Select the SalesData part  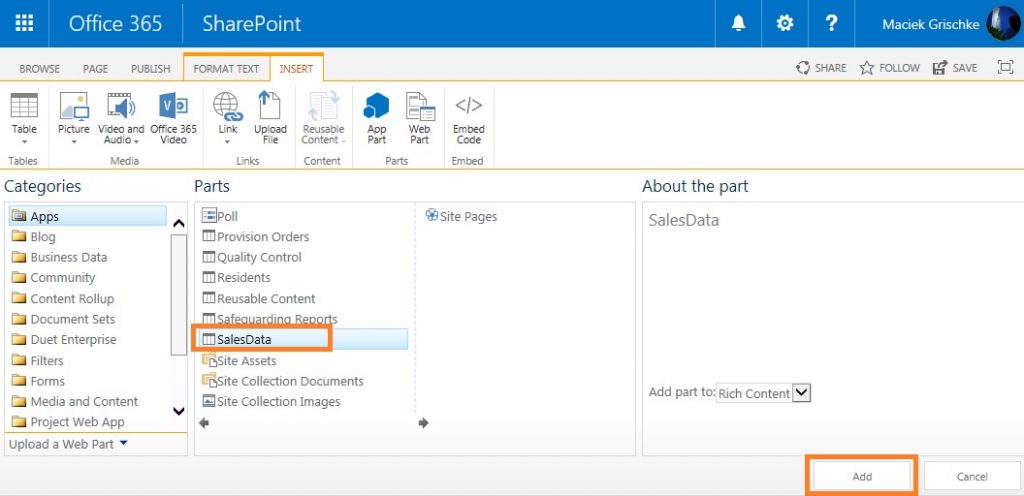(302, 339)
